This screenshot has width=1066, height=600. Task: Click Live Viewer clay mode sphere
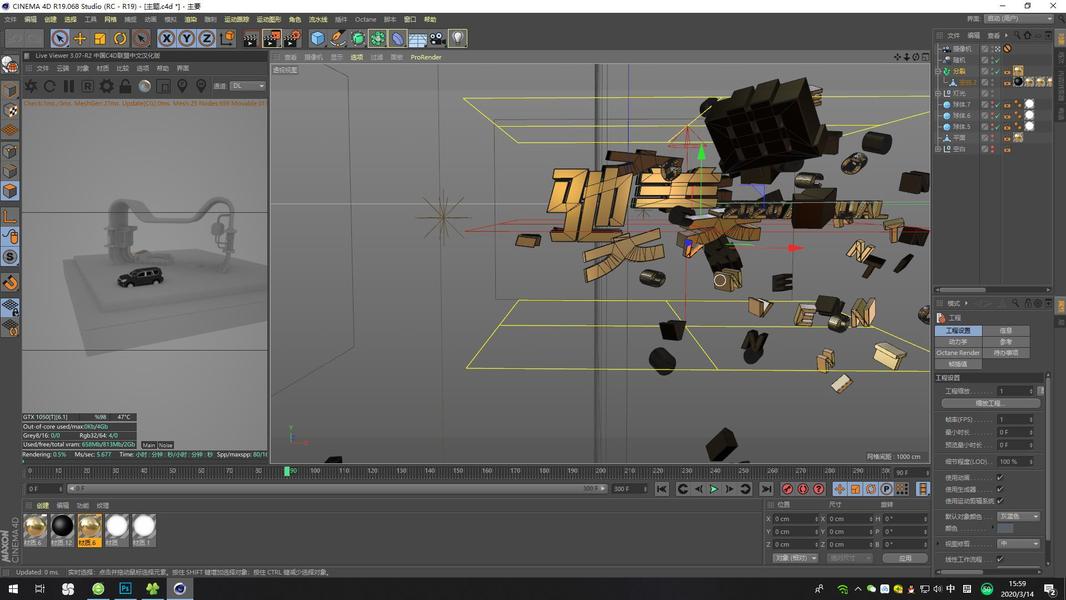[x=145, y=86]
